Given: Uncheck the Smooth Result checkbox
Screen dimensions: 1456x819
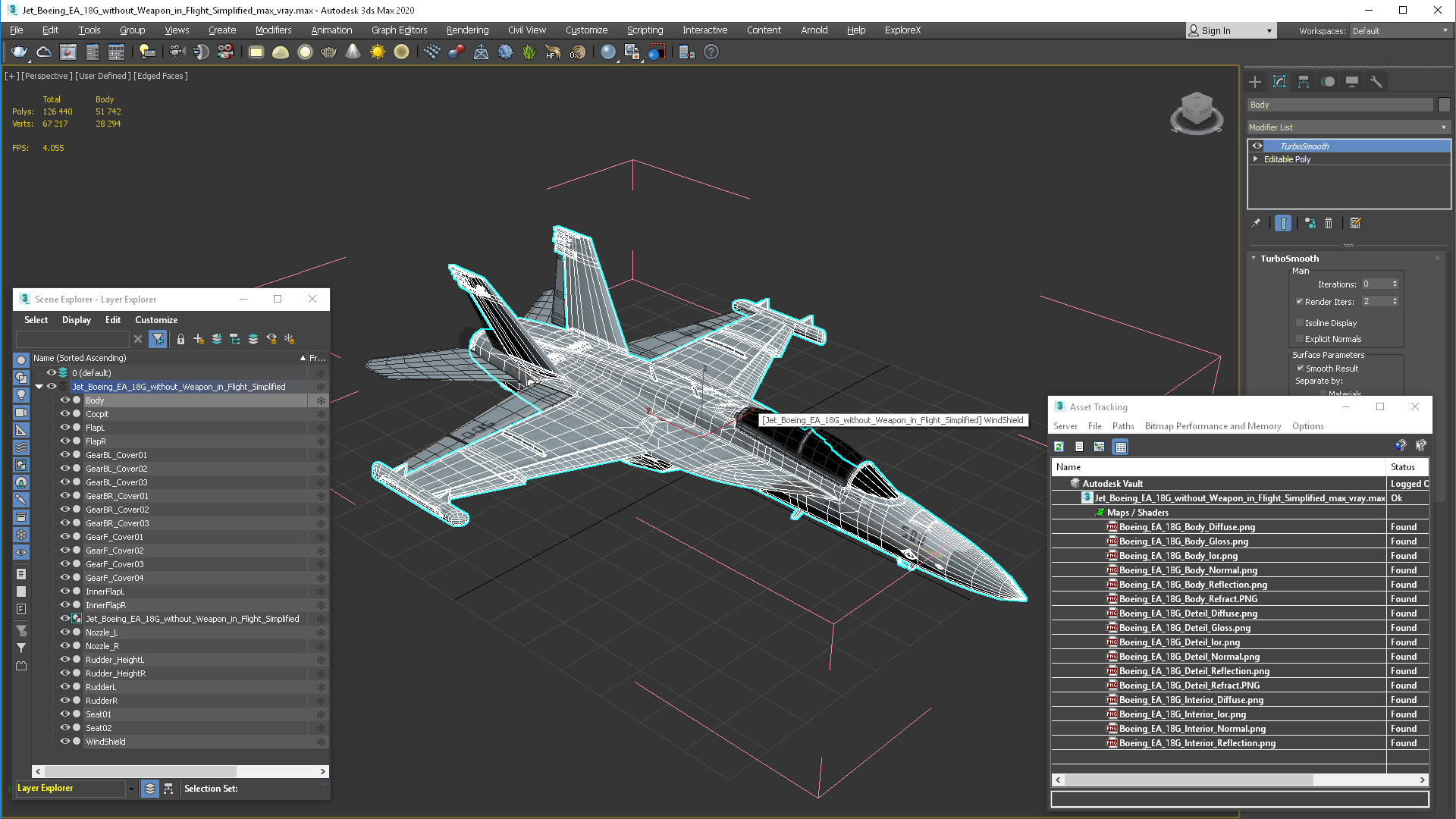Looking at the screenshot, I should (x=1300, y=369).
